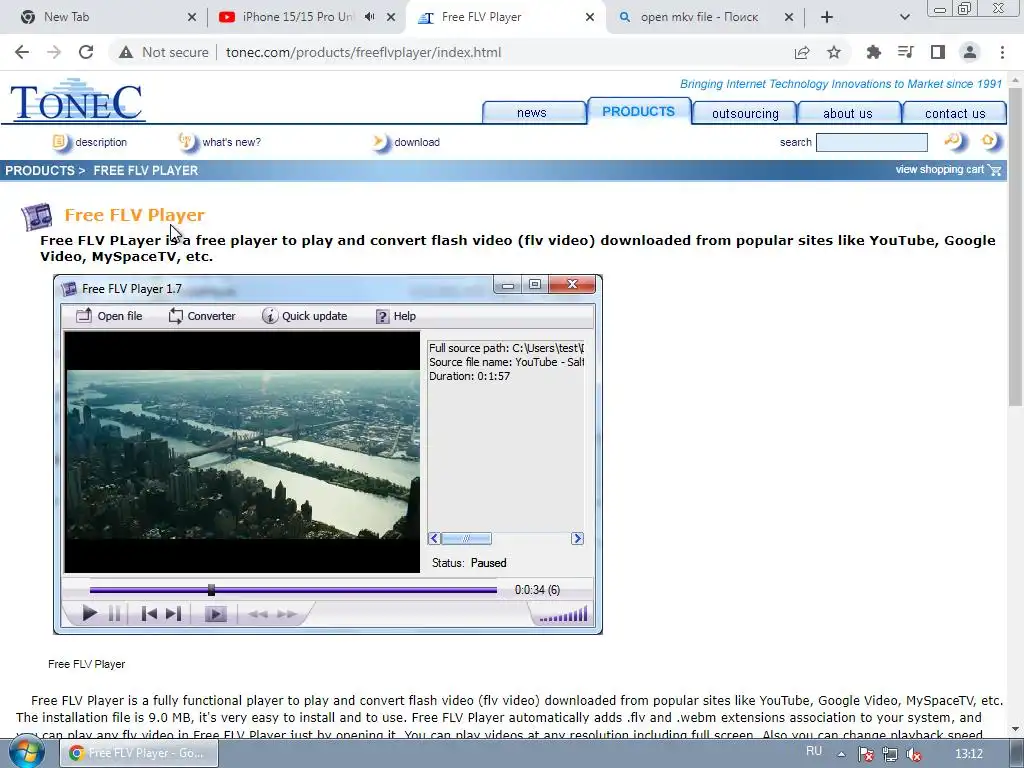Image resolution: width=1024 pixels, height=768 pixels.
Task: Open Chrome's three-dot menu
Action: [x=1002, y=52]
